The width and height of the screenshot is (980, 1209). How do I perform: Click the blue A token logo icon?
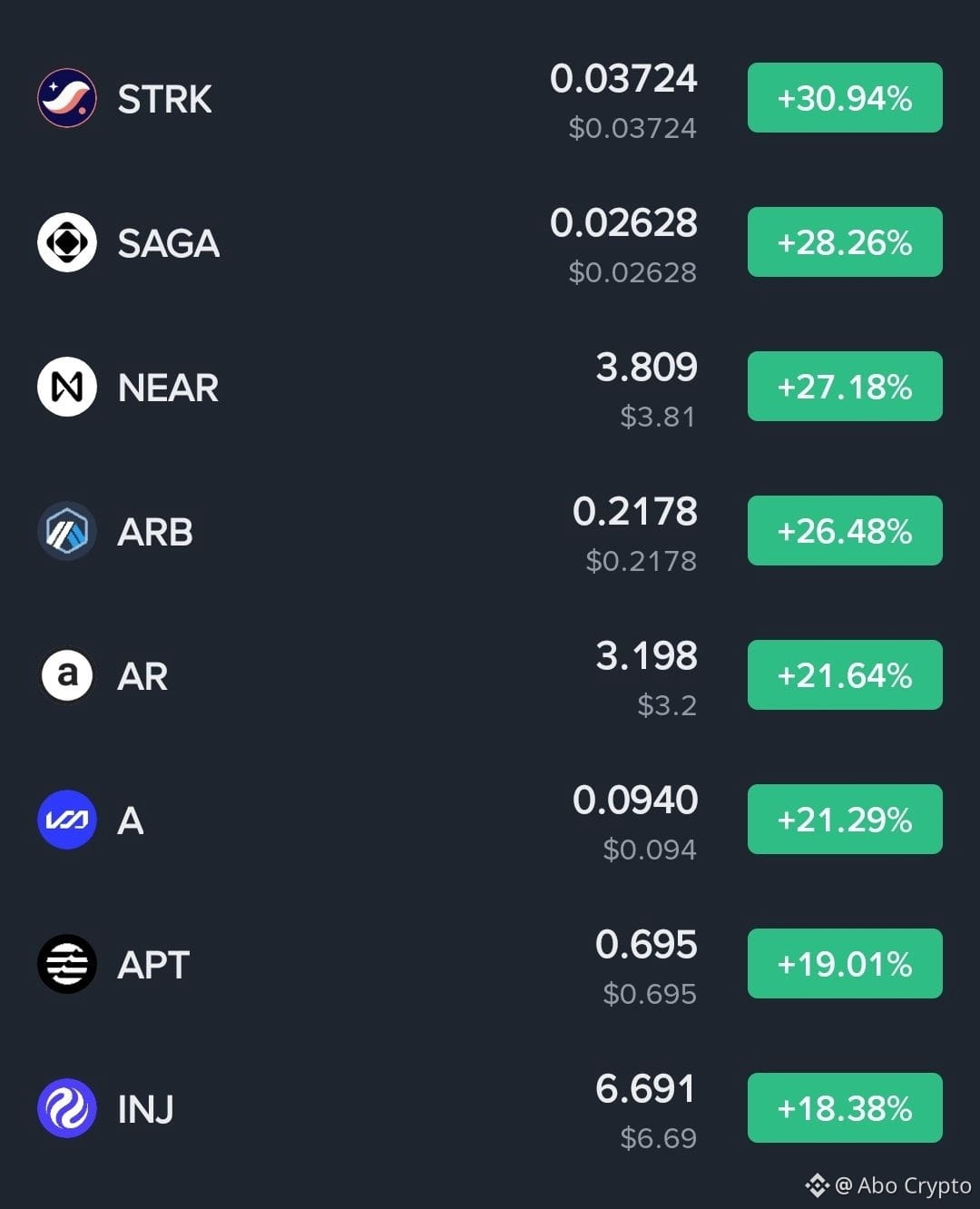pyautogui.click(x=67, y=820)
